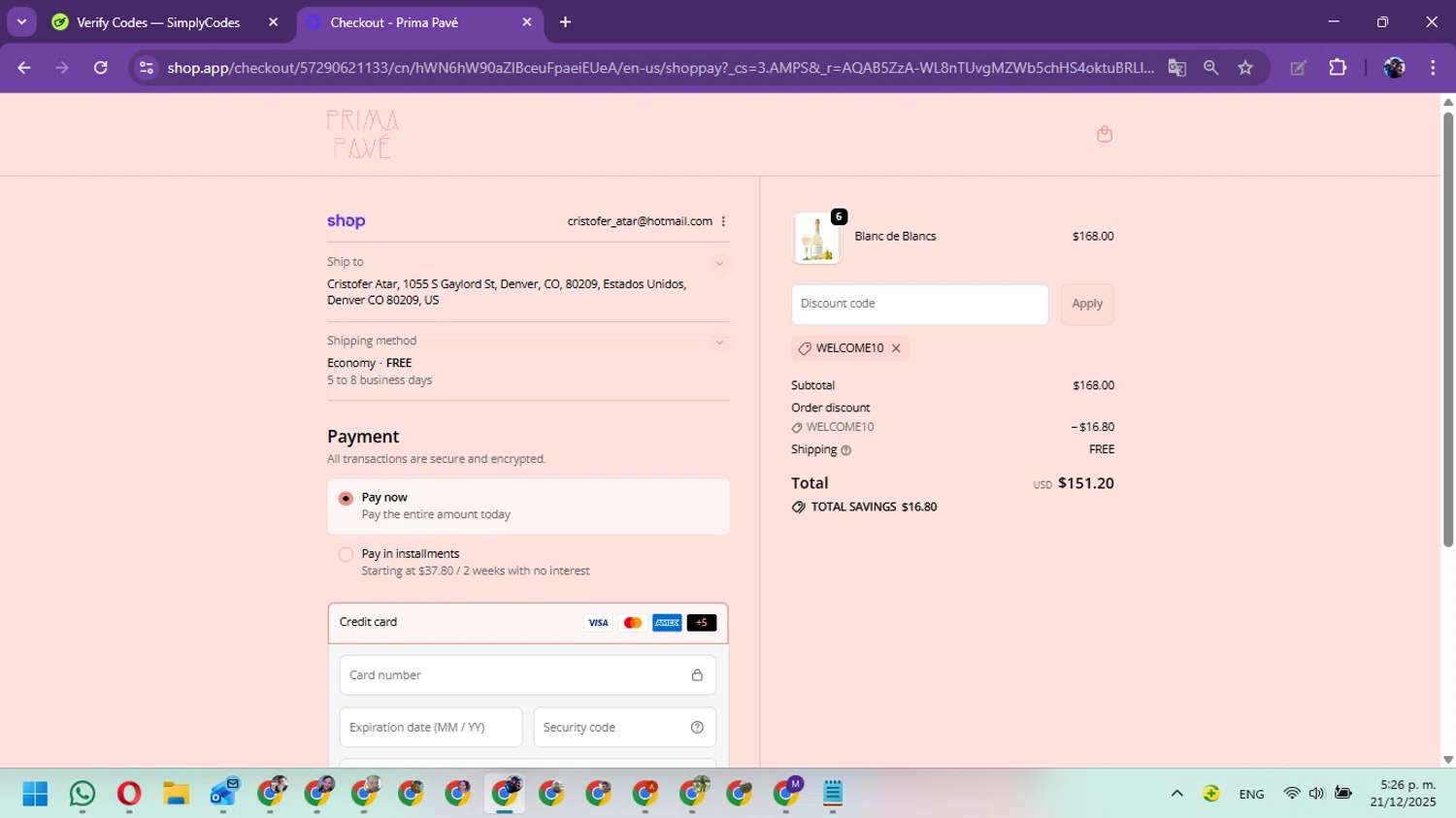The image size is (1456, 818).
Task: Open File Explorer from the taskbar
Action: click(x=176, y=794)
